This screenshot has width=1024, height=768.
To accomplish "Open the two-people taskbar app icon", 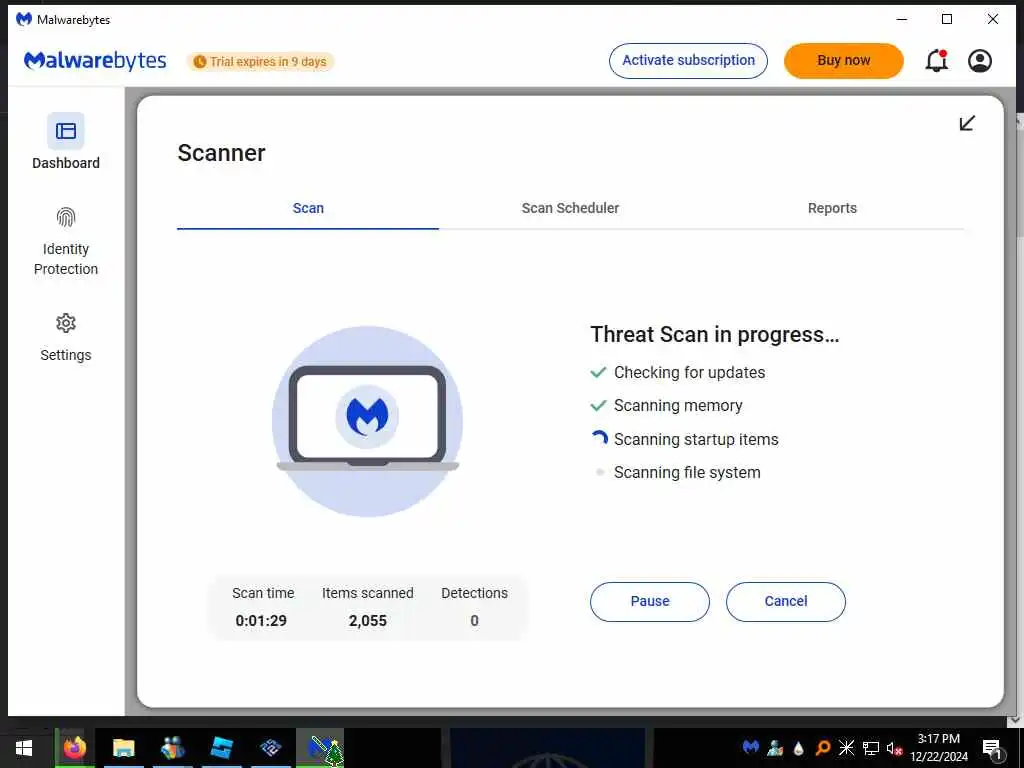I will point(172,748).
